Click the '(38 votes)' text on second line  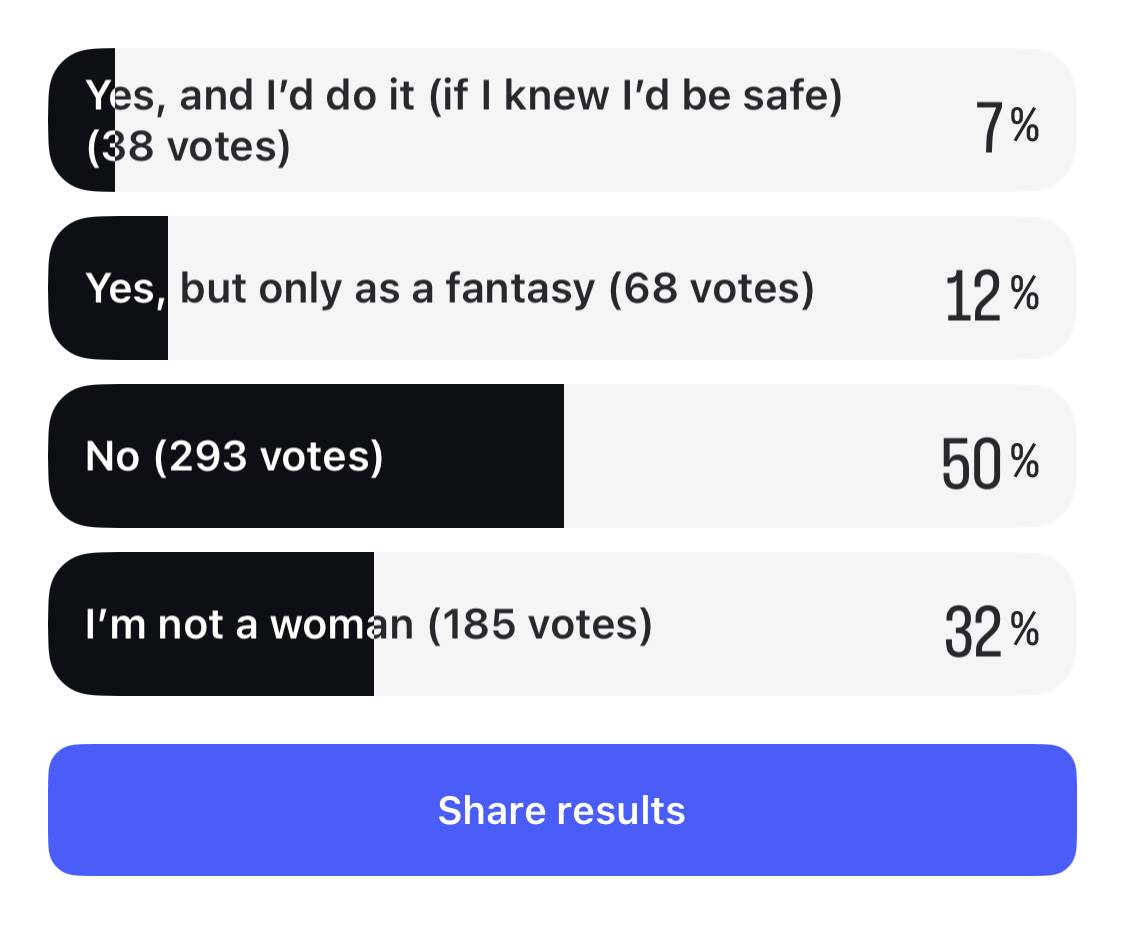pyautogui.click(x=188, y=147)
